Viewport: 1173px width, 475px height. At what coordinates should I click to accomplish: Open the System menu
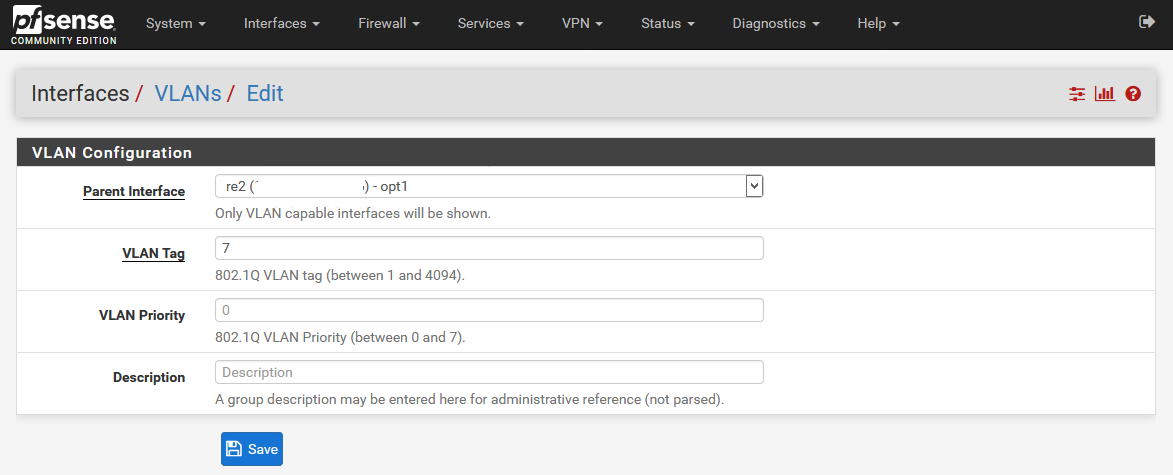coord(175,23)
